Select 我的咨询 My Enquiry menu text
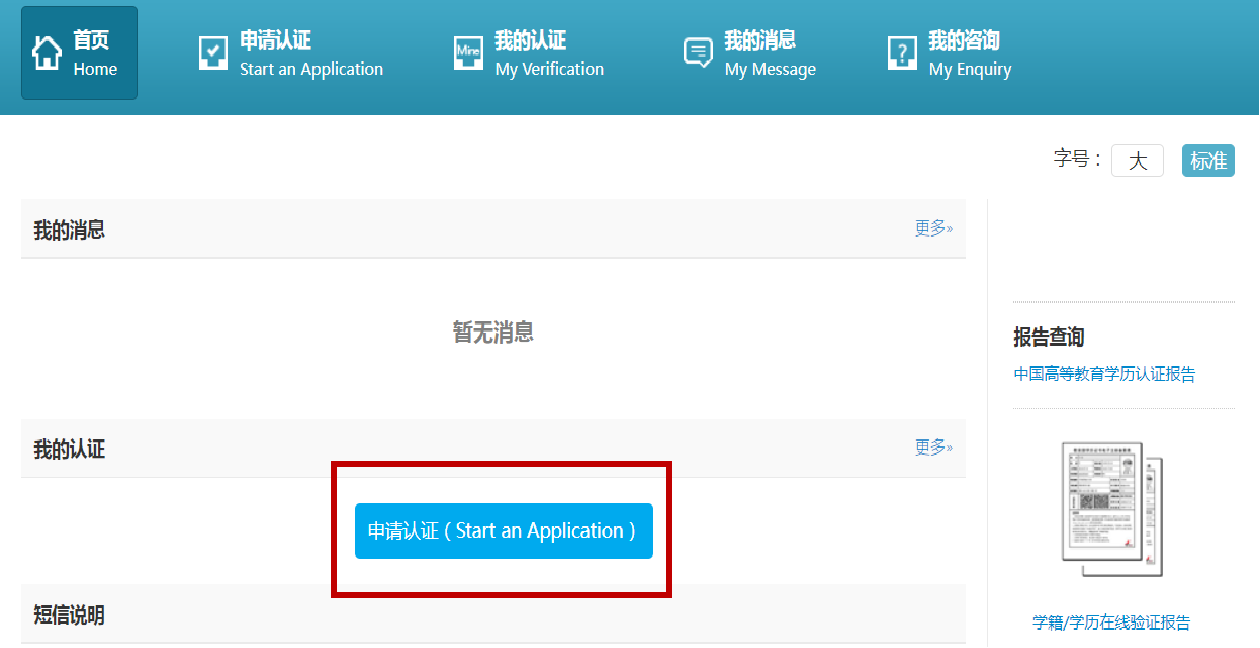The width and height of the screenshot is (1260, 648). pos(969,54)
